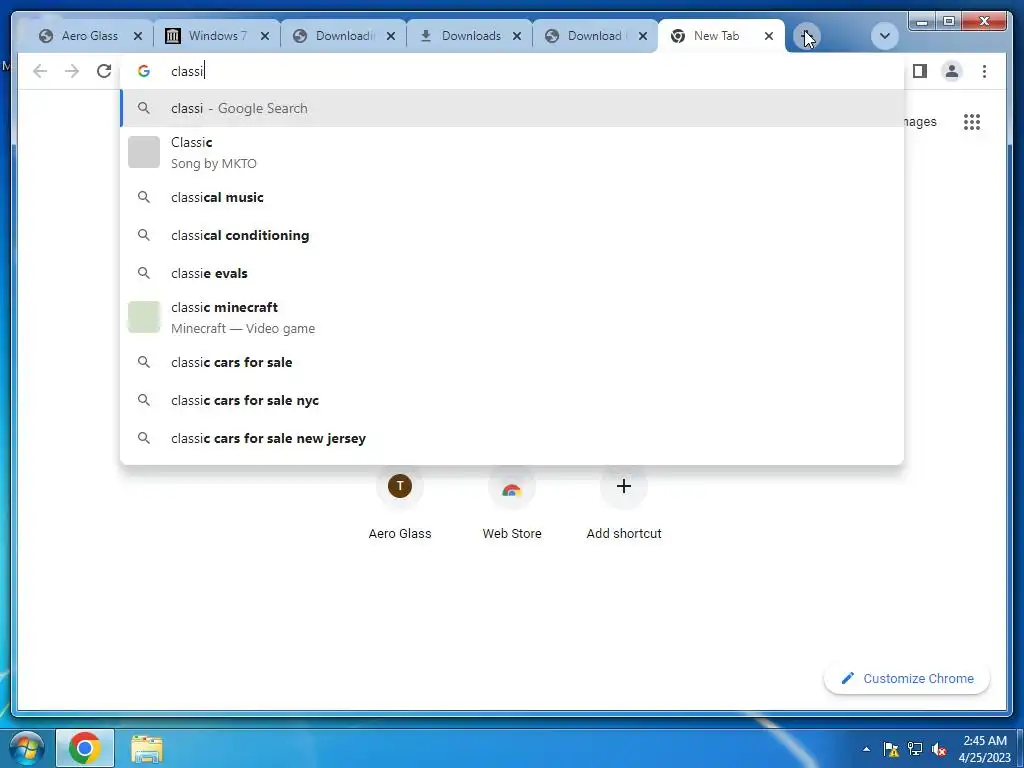Open Windows Explorer from the taskbar
Screen dimensions: 1024x768
147,749
